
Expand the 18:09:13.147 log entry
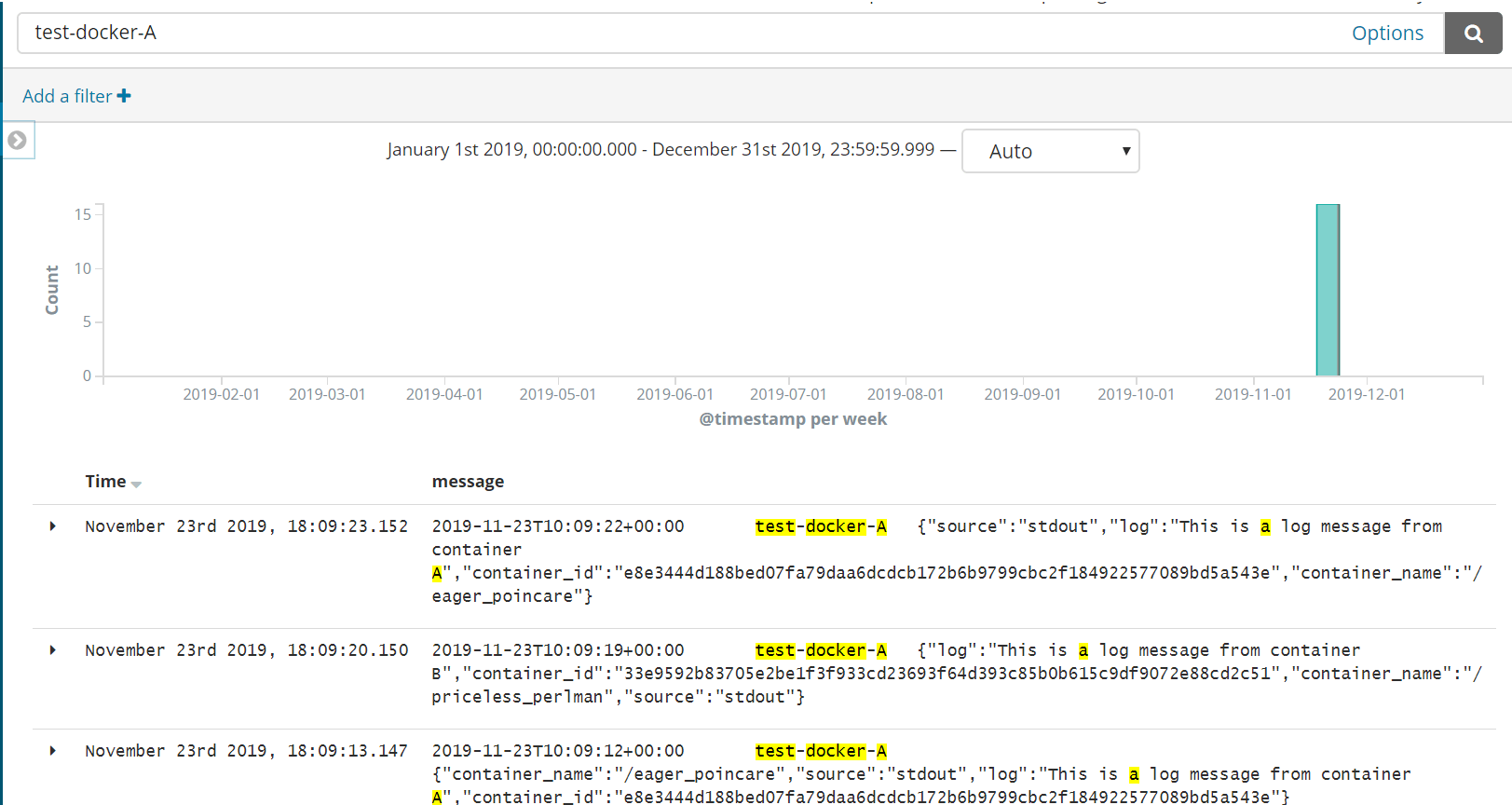pos(53,751)
